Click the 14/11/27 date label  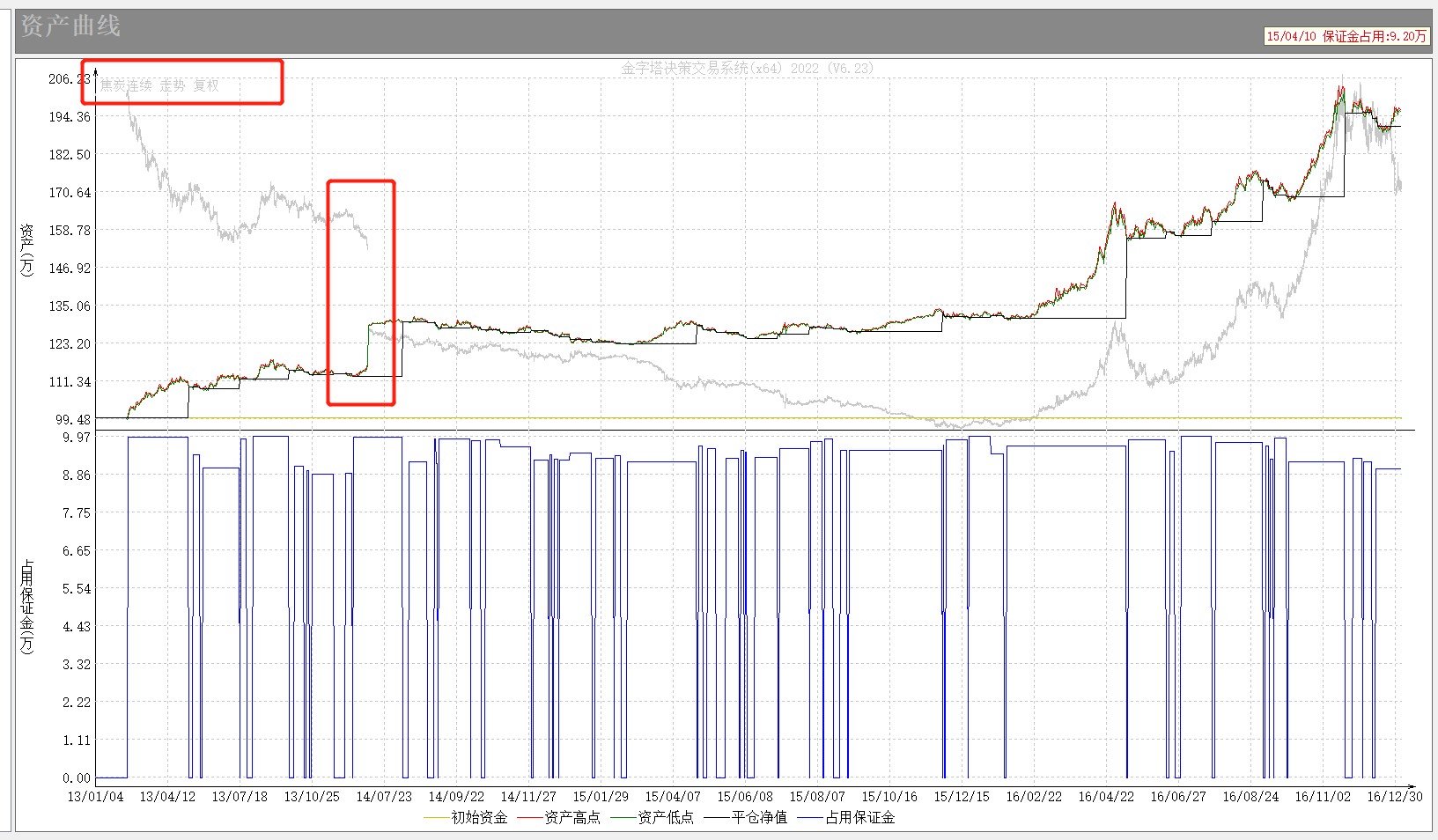pos(528,797)
